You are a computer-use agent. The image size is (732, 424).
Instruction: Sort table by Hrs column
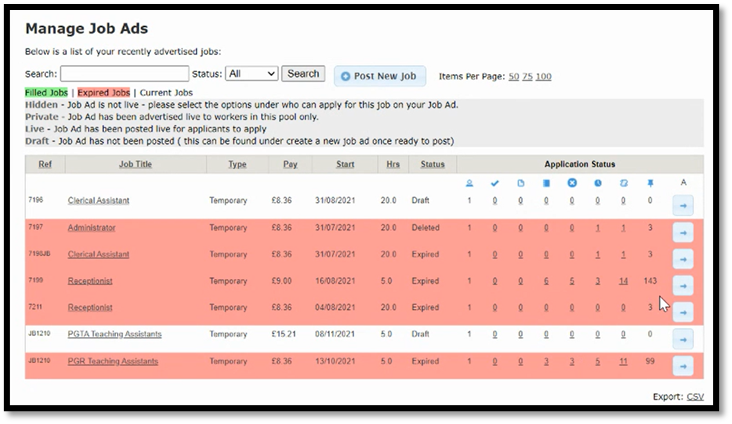point(393,164)
